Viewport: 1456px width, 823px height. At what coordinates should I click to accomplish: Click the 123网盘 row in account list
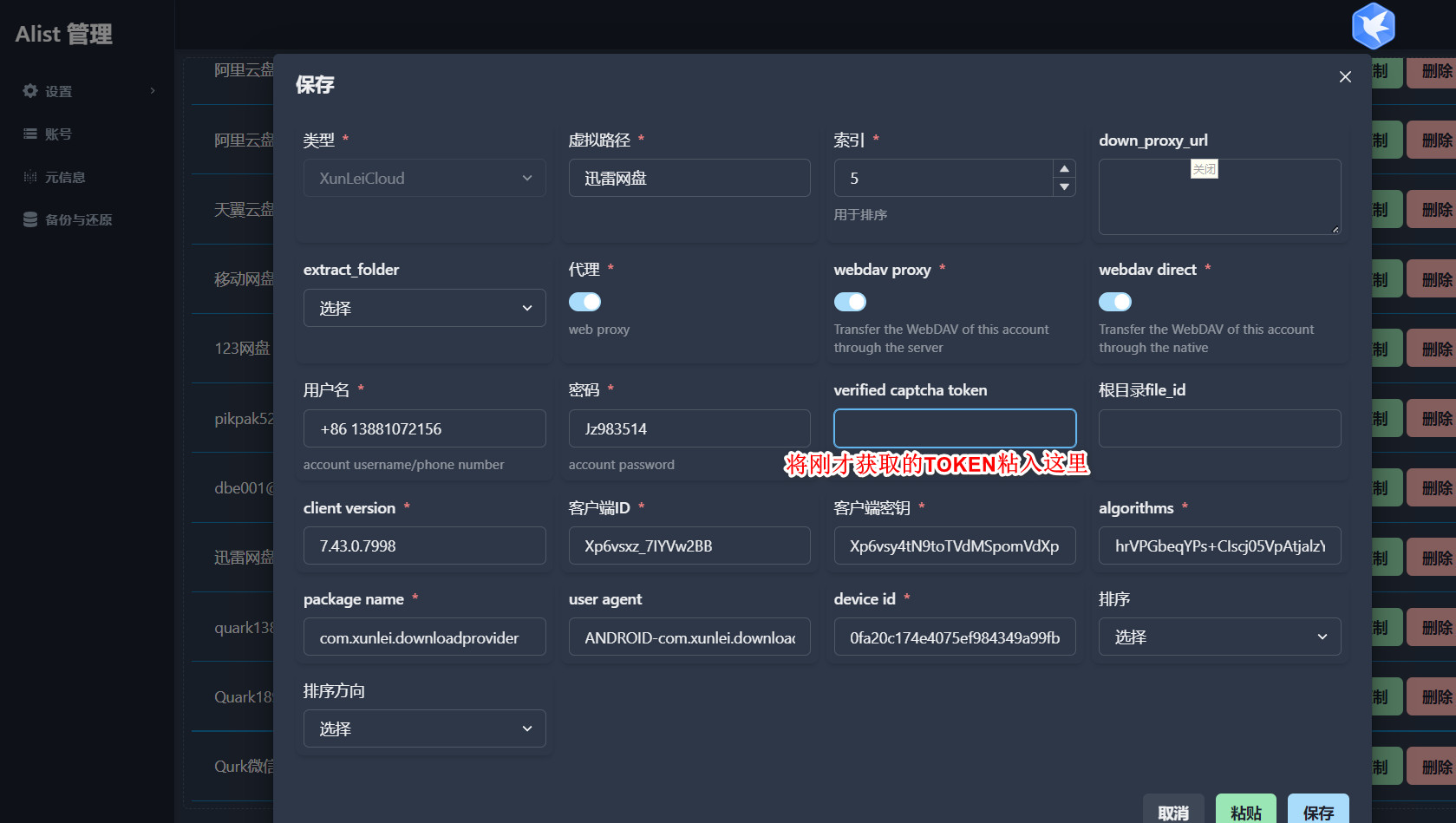pyautogui.click(x=243, y=349)
